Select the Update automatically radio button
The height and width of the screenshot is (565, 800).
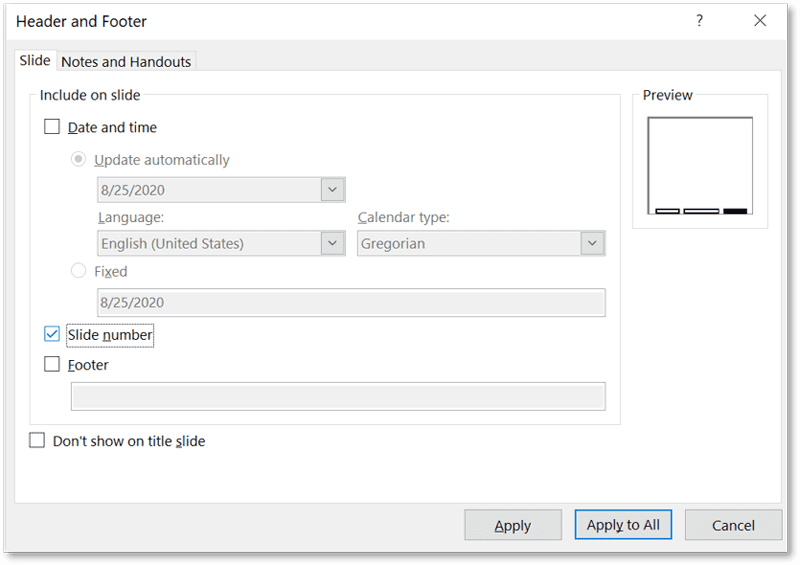pos(78,159)
